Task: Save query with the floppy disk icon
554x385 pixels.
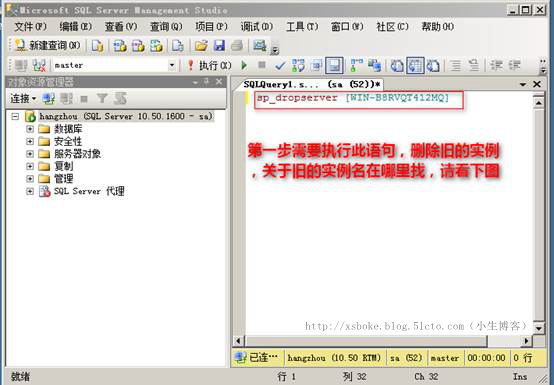Action: tap(219, 46)
